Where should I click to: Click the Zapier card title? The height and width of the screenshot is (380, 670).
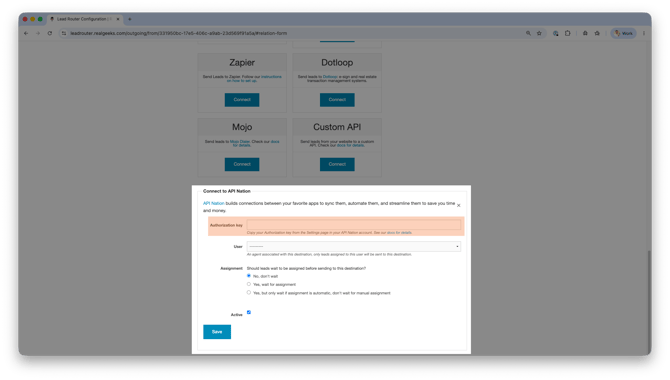click(x=242, y=62)
